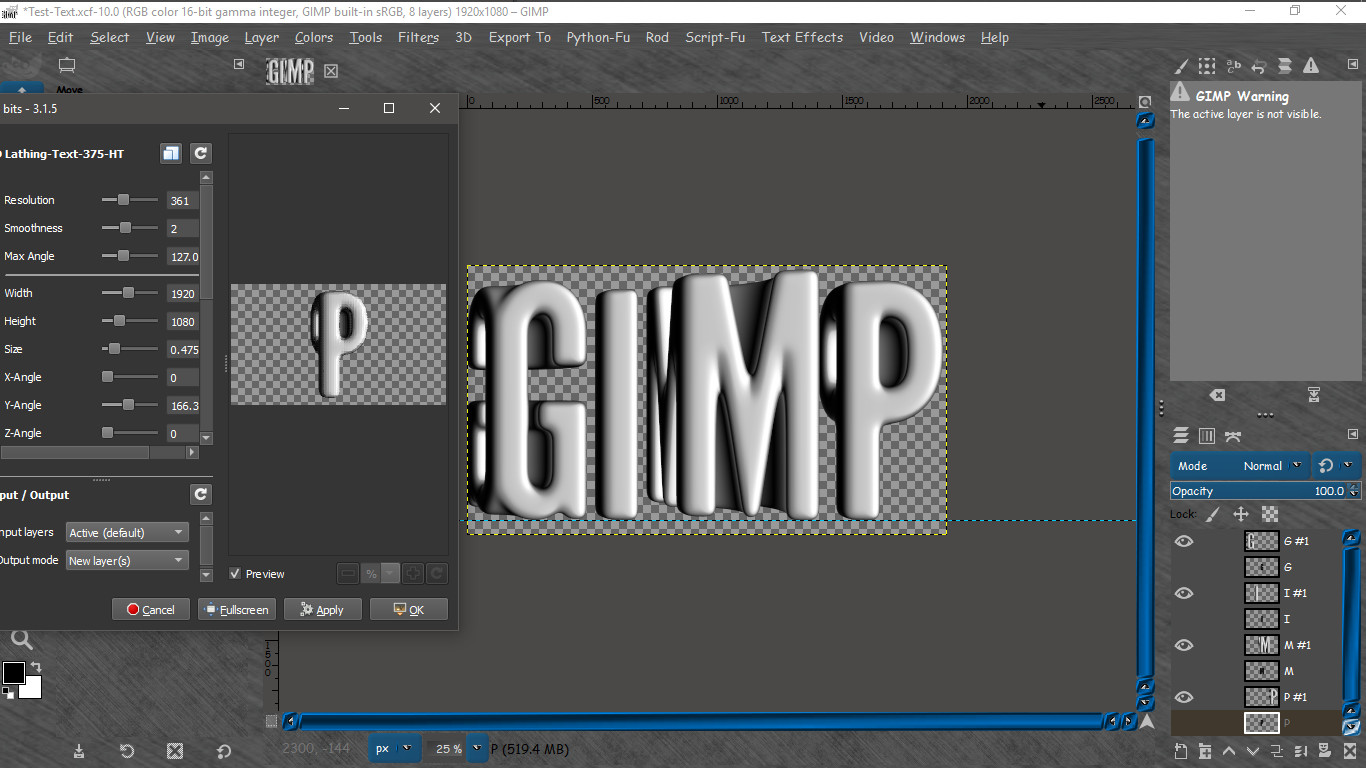This screenshot has width=1366, height=768.
Task: Open the Selection Editor dock tab
Action: [1207, 66]
